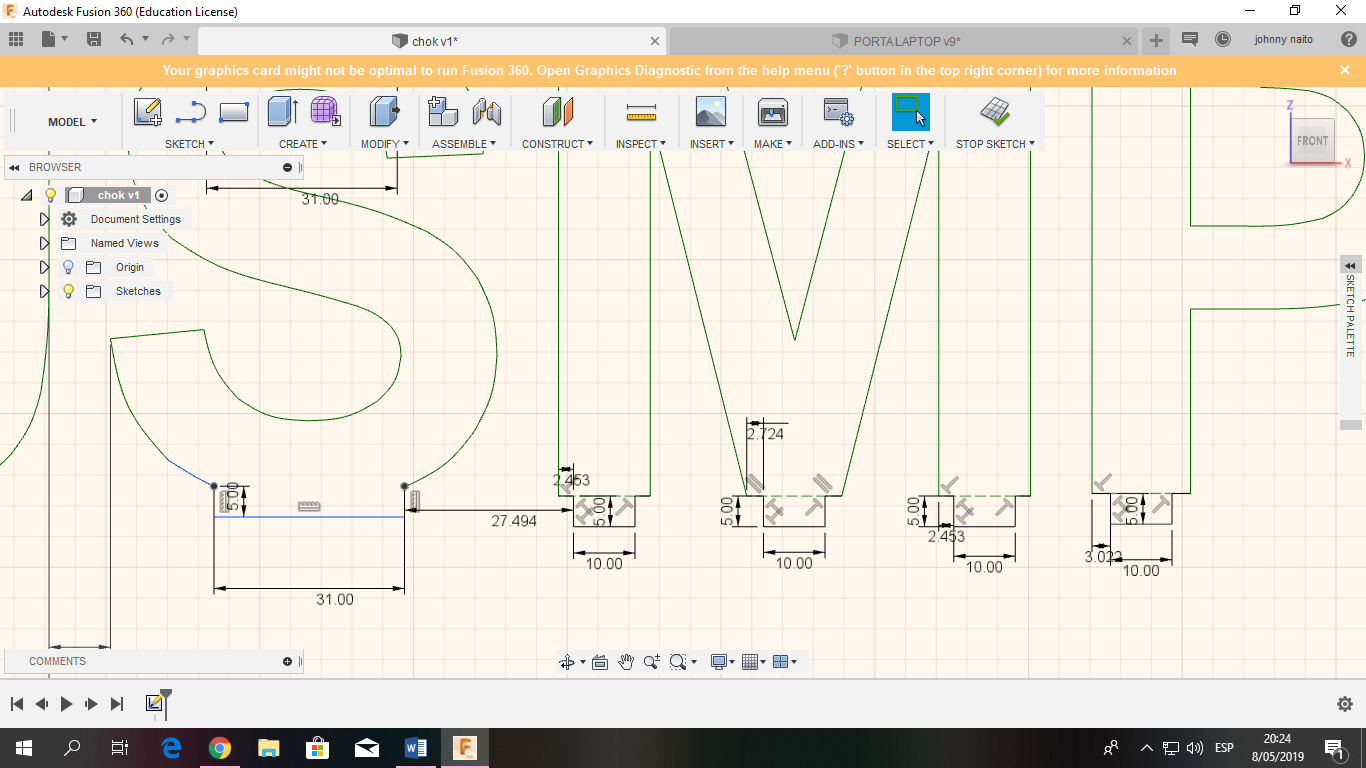The width and height of the screenshot is (1366, 768).
Task: Select the Create Form purple icon
Action: 325,111
